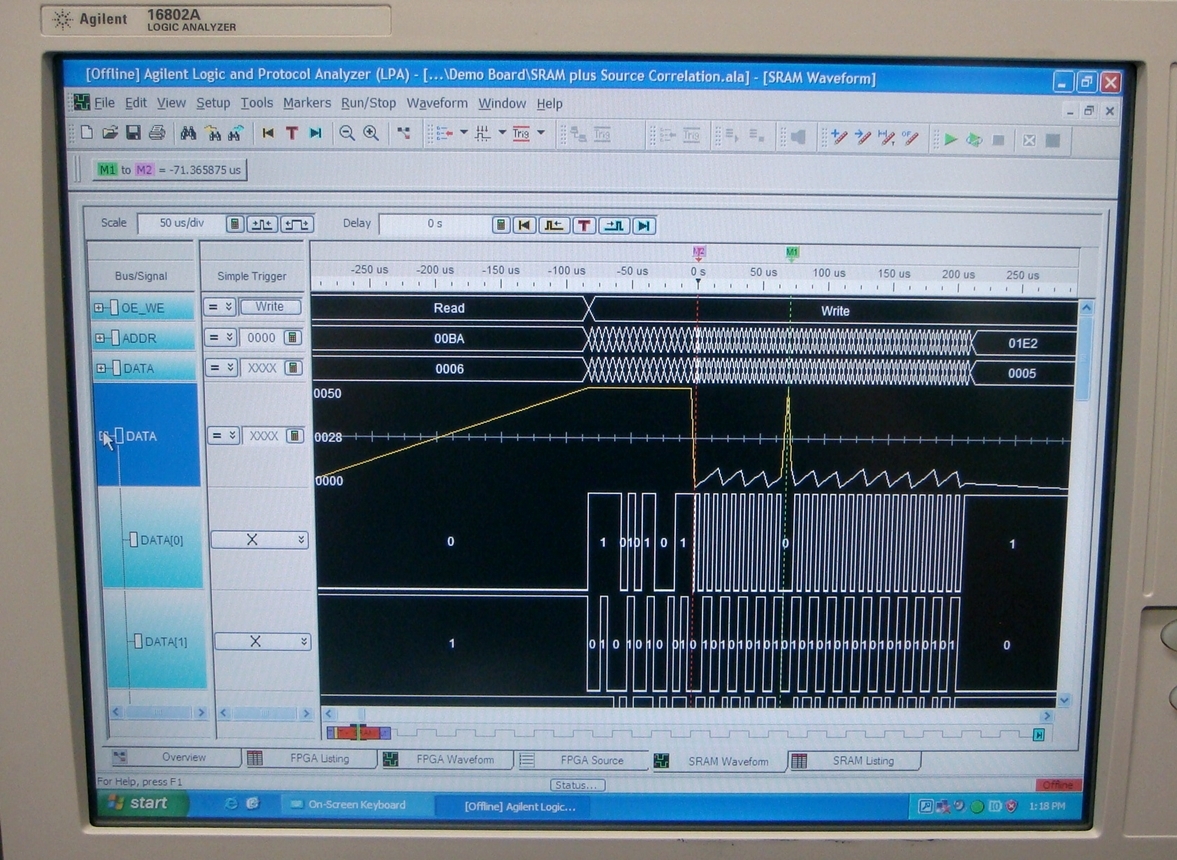
Task: Click Delay bar red T trigger button
Action: coord(584,226)
